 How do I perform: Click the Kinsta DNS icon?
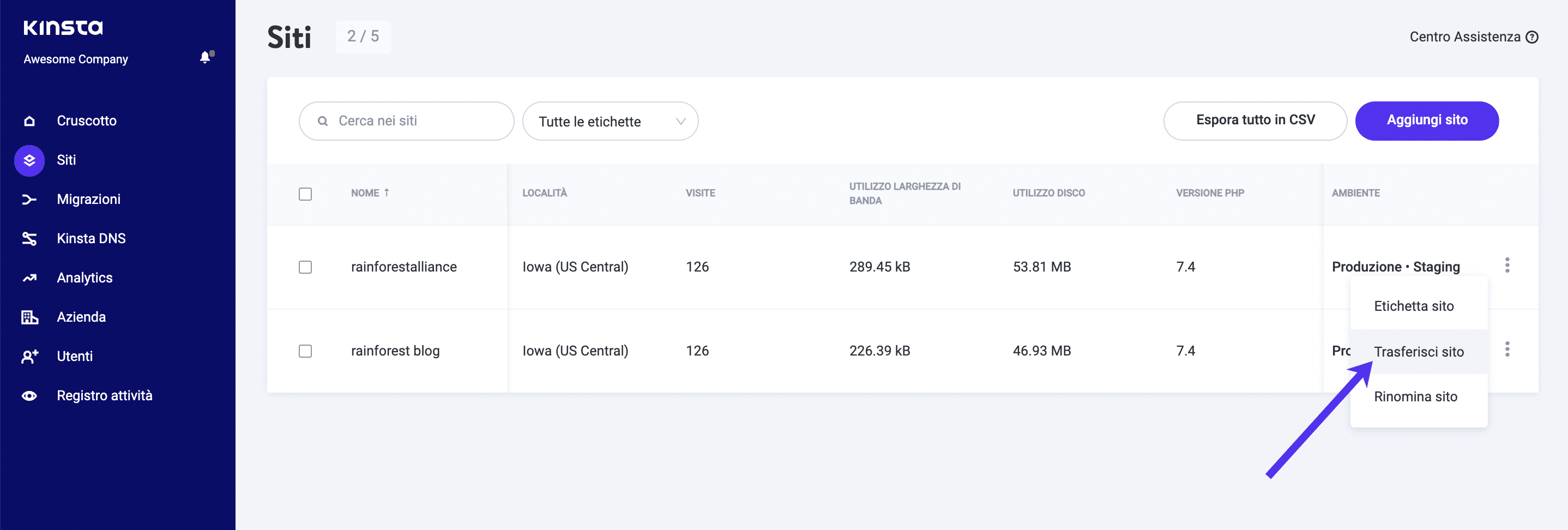point(29,238)
